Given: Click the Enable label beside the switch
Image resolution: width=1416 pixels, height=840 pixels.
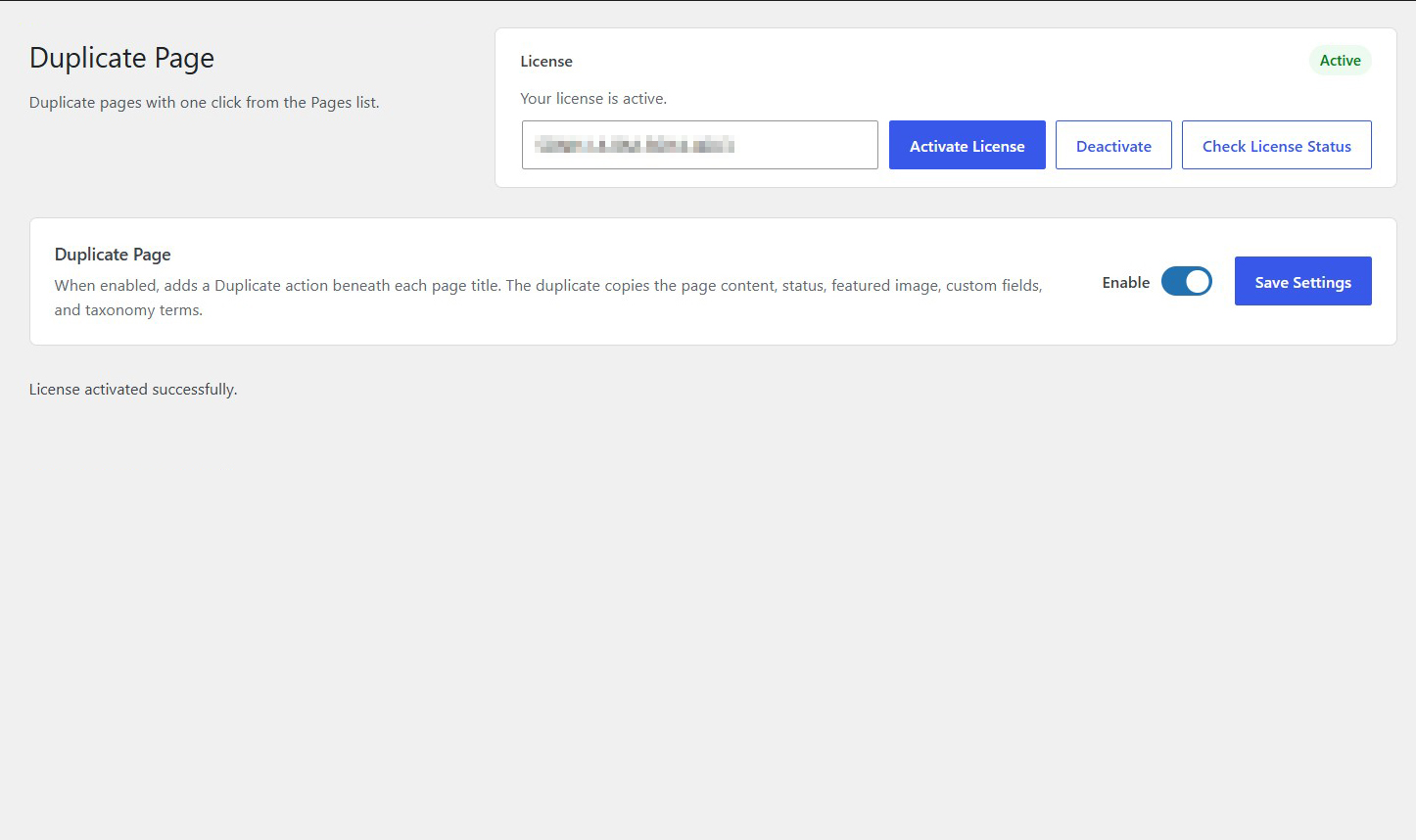Looking at the screenshot, I should pyautogui.click(x=1125, y=282).
